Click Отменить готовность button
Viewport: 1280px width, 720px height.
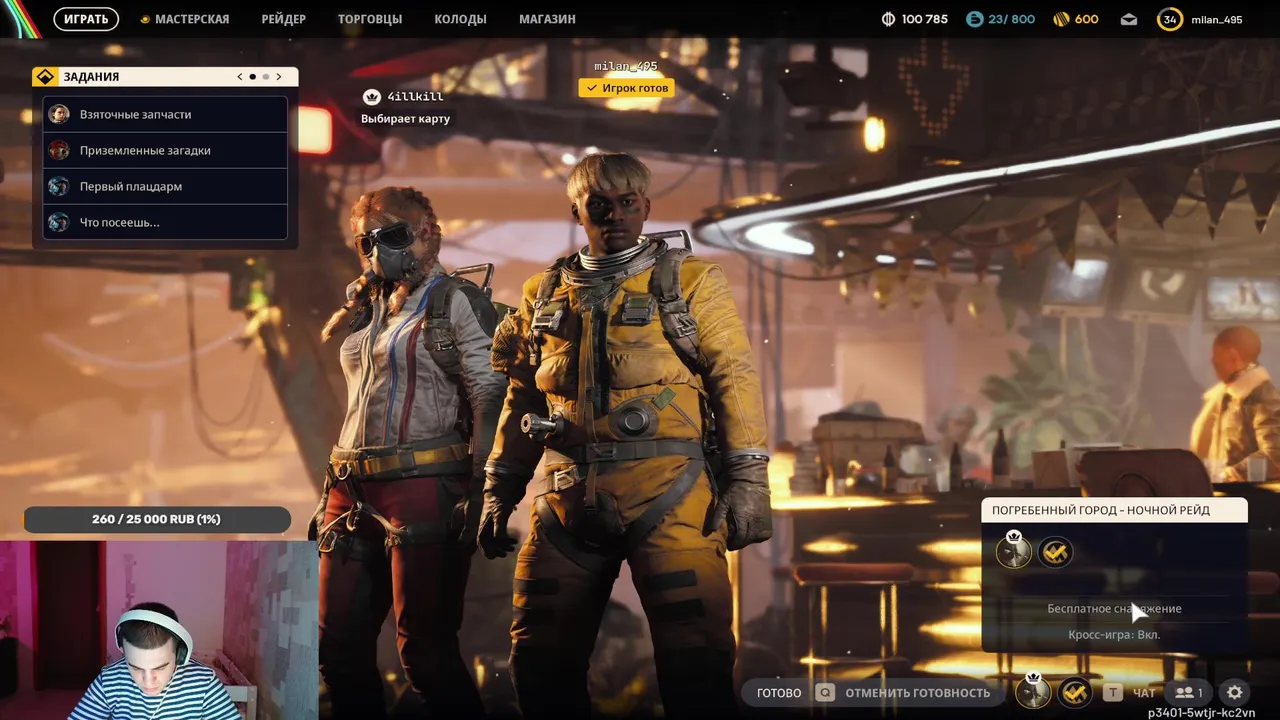(x=917, y=692)
